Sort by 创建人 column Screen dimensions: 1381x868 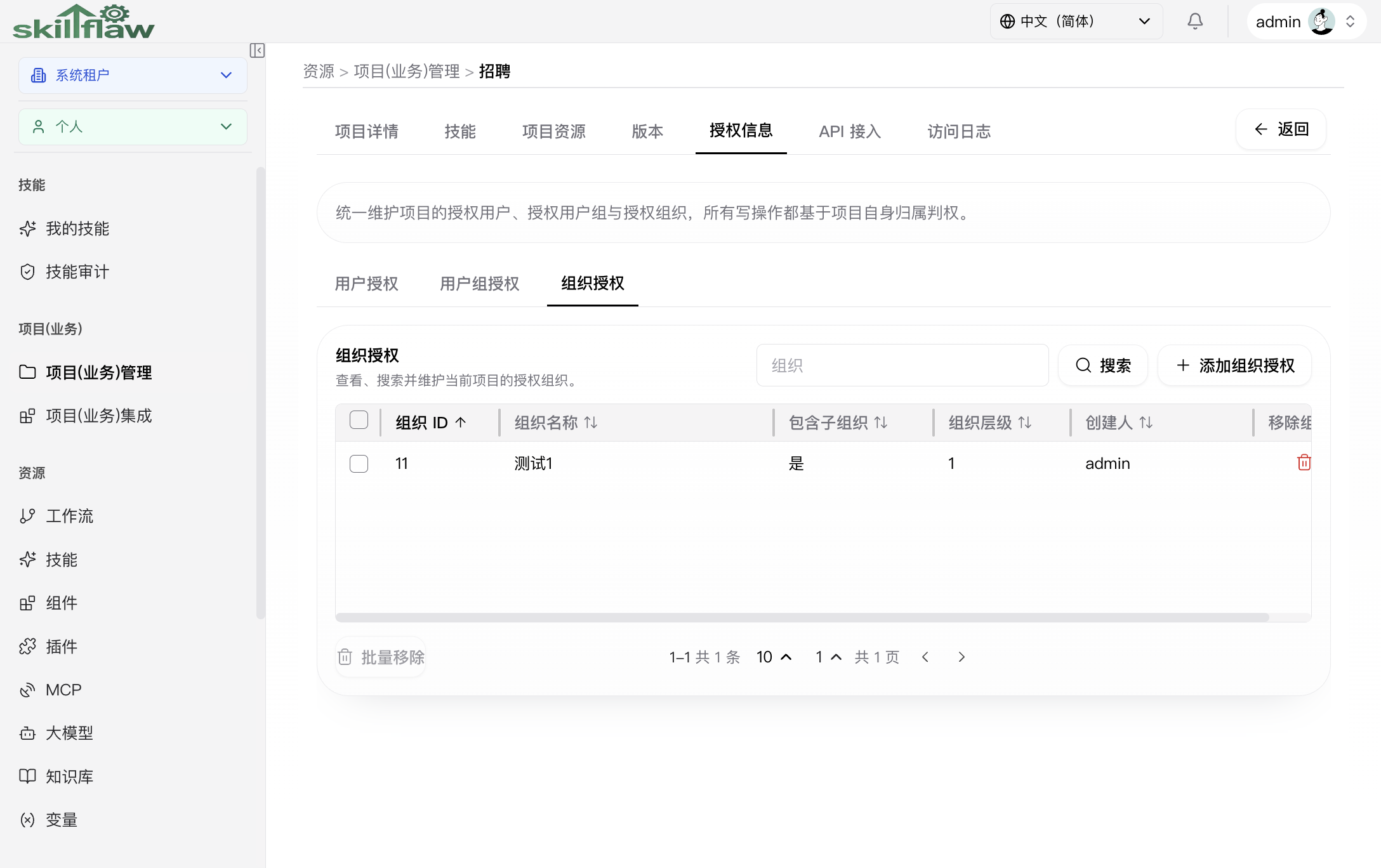click(1119, 423)
